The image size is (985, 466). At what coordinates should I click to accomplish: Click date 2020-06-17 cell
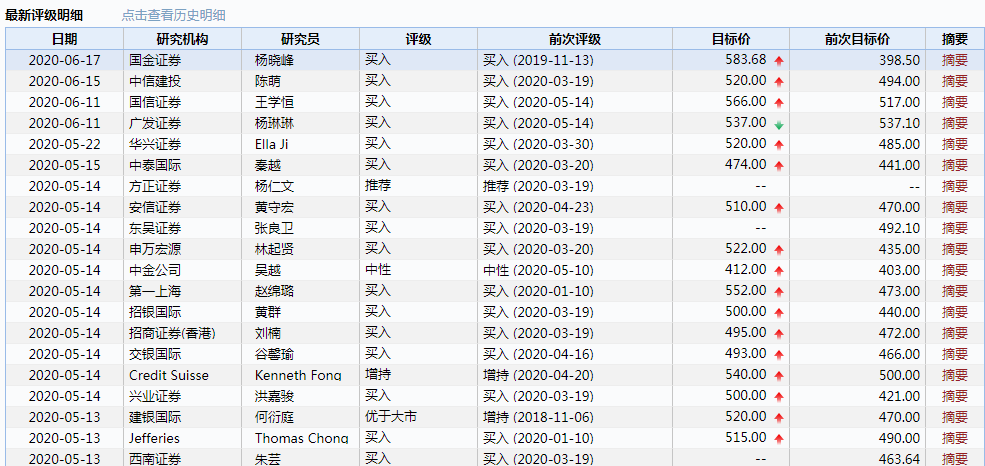[65, 60]
